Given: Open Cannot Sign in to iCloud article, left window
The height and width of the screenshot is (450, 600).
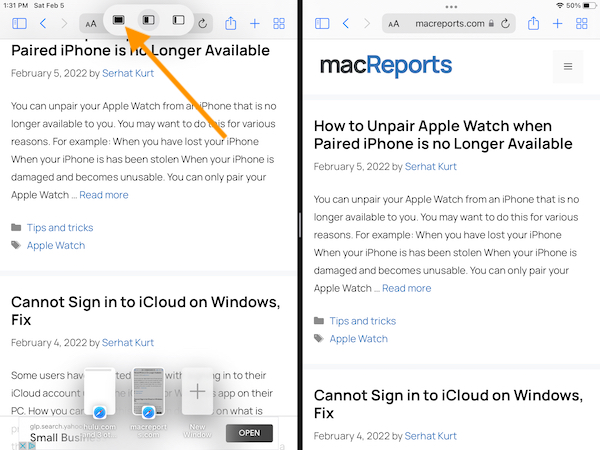Looking at the screenshot, I should [145, 311].
